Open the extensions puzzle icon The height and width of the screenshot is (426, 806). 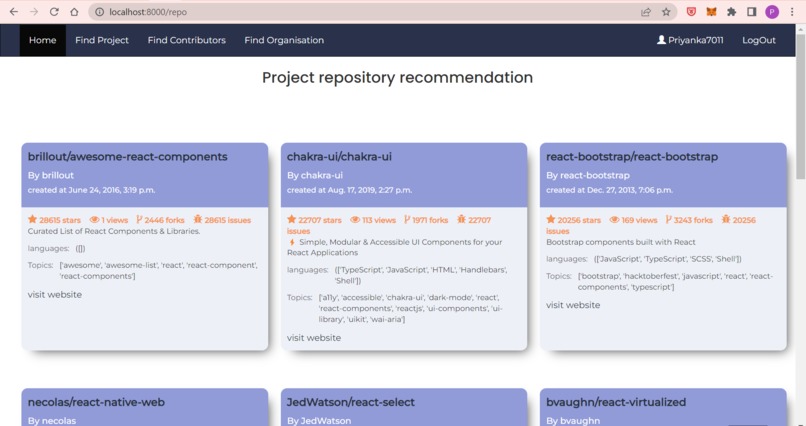(x=731, y=12)
